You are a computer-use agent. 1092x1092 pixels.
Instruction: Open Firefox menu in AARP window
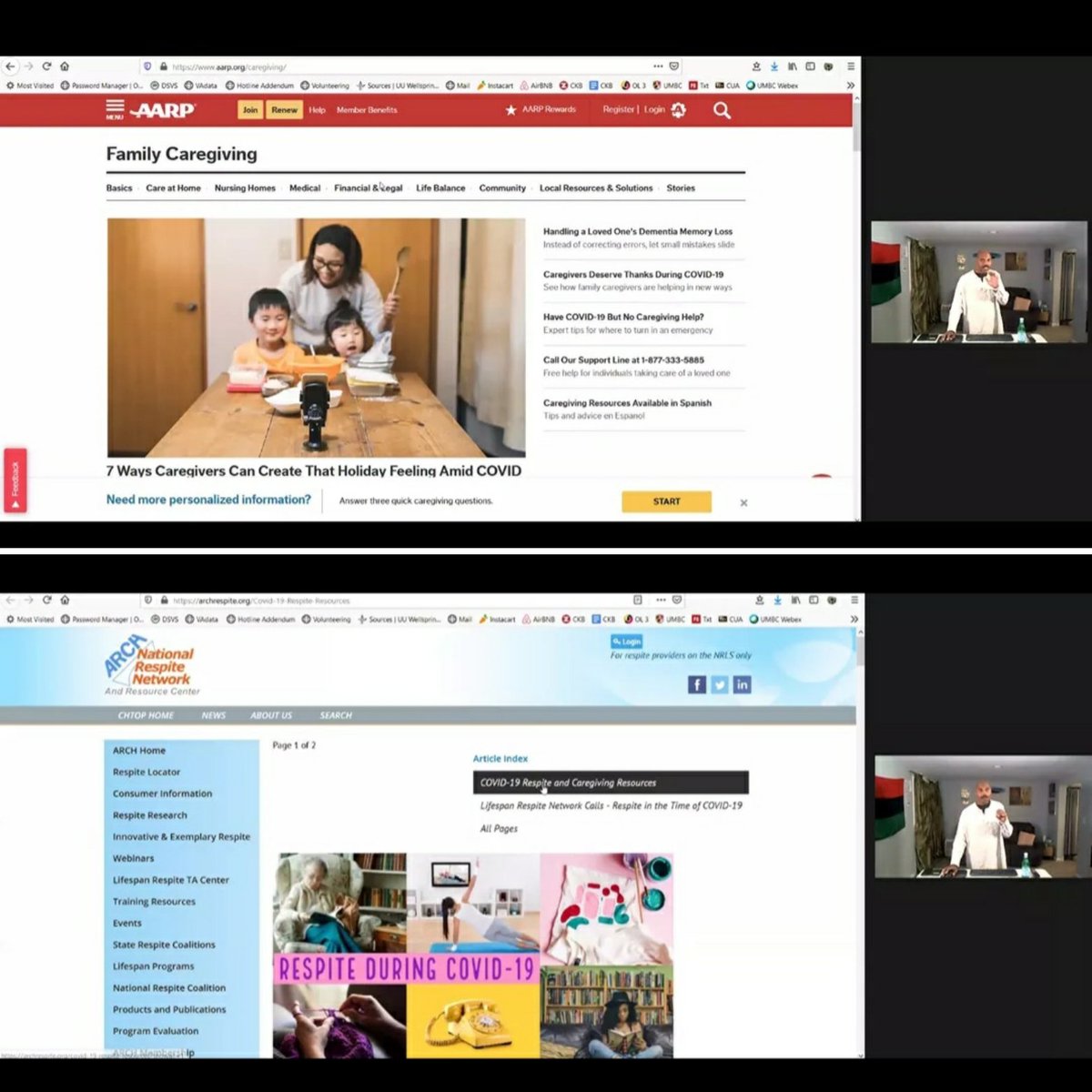click(851, 66)
